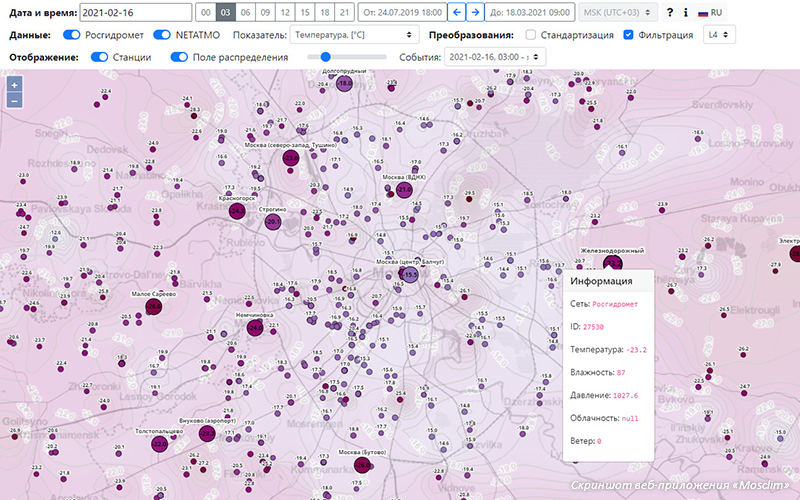Toggle Поле распределения display switch
The image size is (800, 500).
[179, 57]
